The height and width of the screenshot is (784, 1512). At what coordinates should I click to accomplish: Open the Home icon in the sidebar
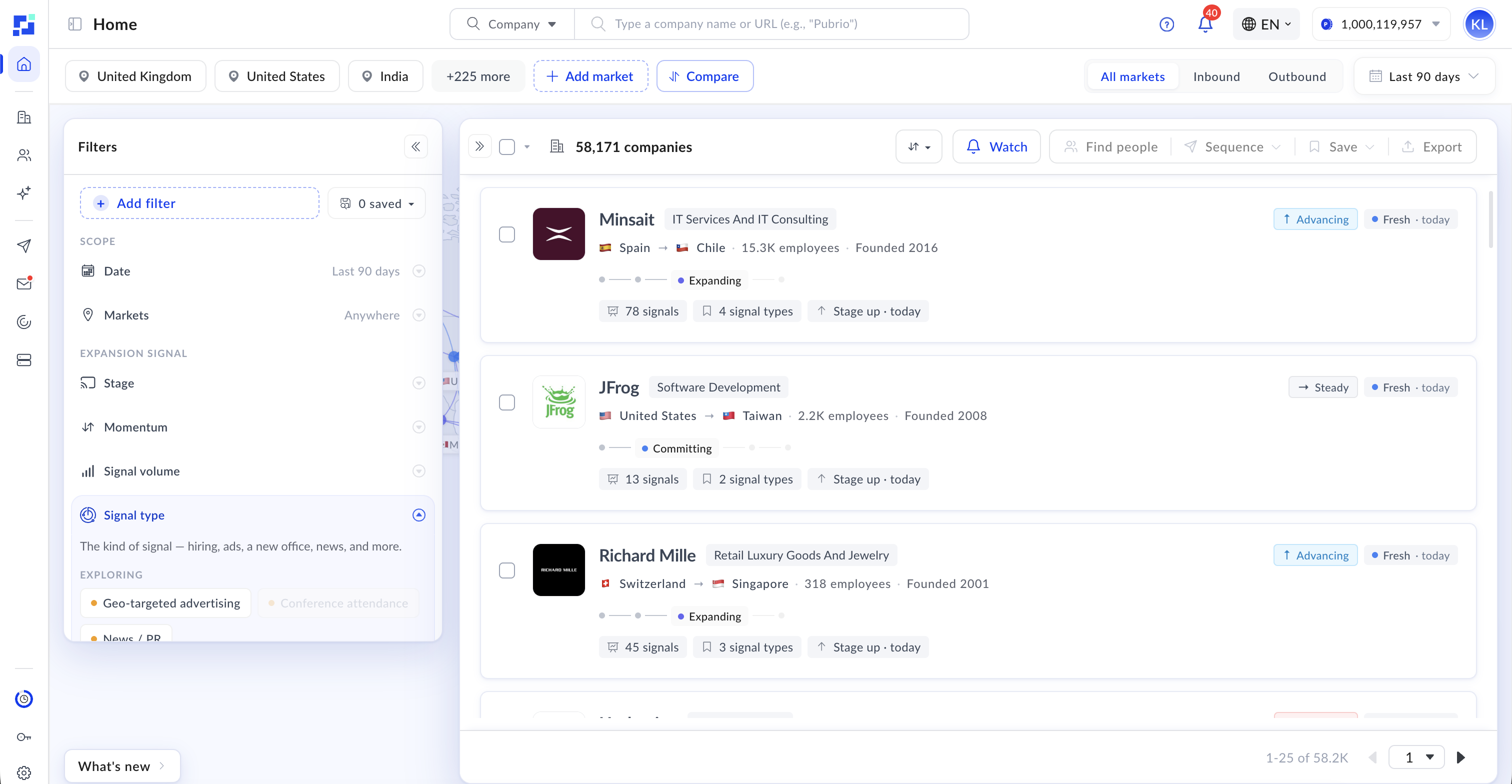[x=24, y=64]
